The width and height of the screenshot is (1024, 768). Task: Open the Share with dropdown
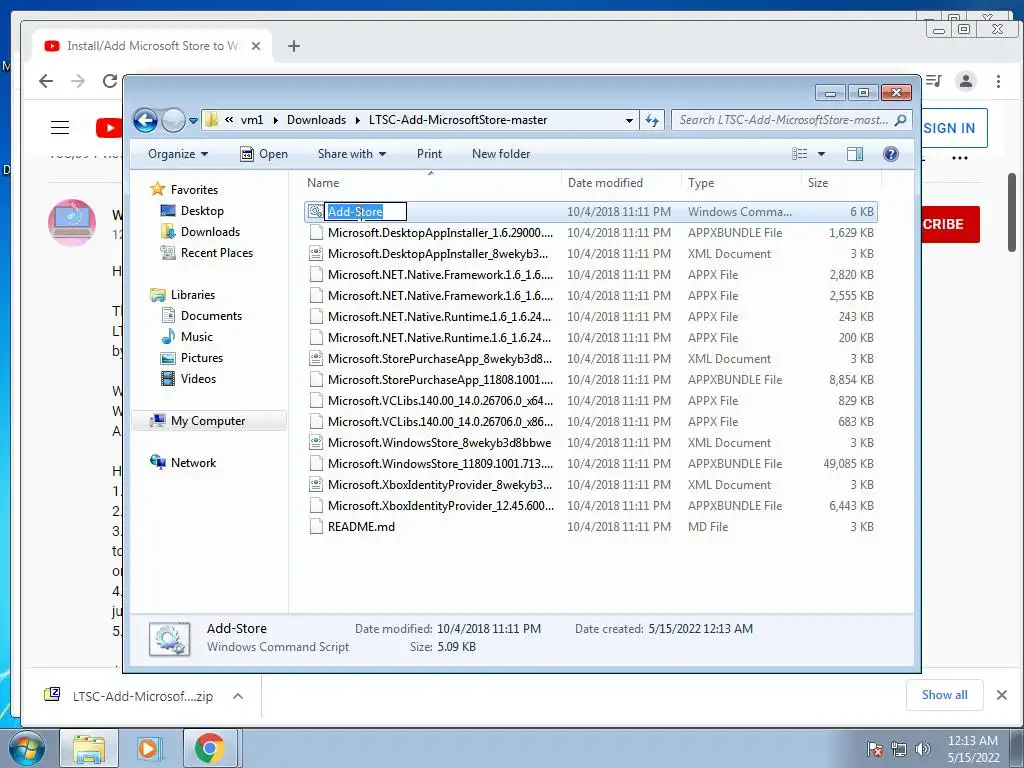click(x=351, y=154)
